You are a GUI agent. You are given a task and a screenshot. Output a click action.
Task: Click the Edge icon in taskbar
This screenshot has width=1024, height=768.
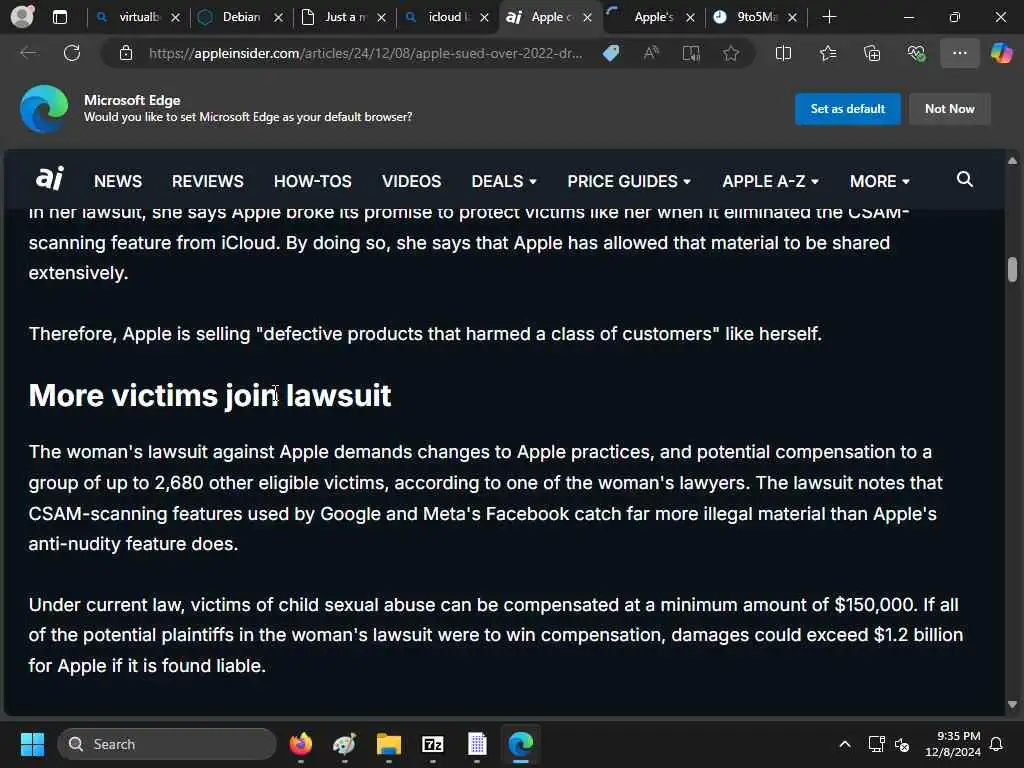[x=520, y=744]
